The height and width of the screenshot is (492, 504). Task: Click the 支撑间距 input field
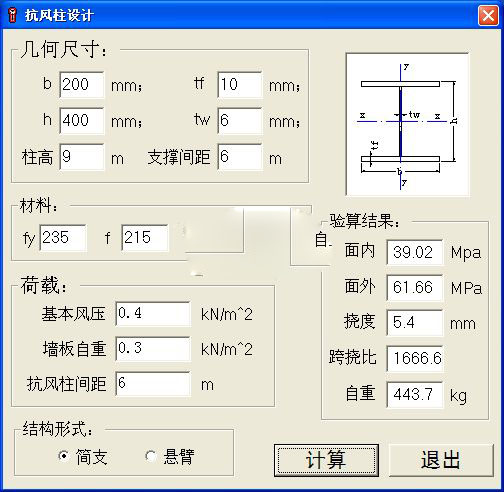(x=240, y=157)
